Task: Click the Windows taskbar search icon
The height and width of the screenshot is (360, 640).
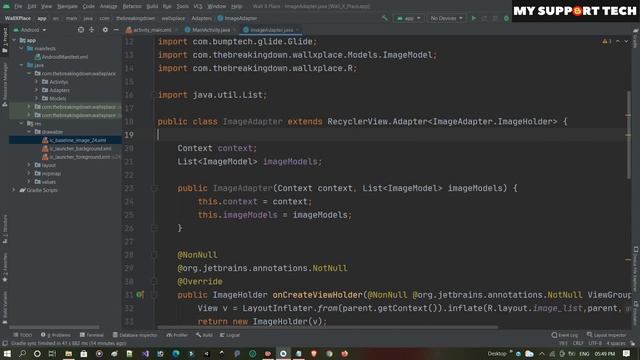Action: coord(22,353)
